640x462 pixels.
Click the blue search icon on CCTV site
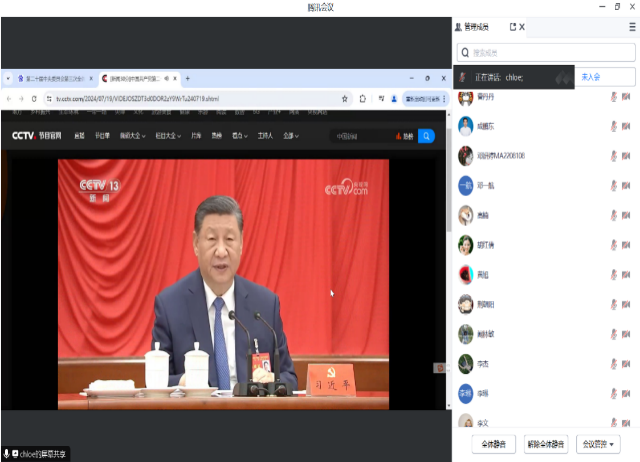[426, 136]
